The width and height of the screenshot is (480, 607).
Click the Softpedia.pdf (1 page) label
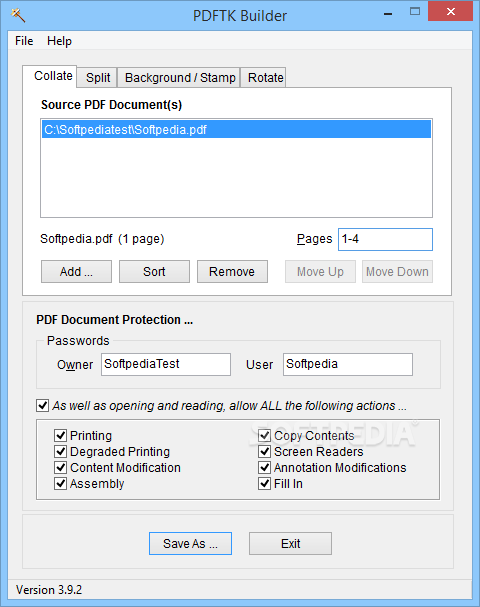[102, 239]
